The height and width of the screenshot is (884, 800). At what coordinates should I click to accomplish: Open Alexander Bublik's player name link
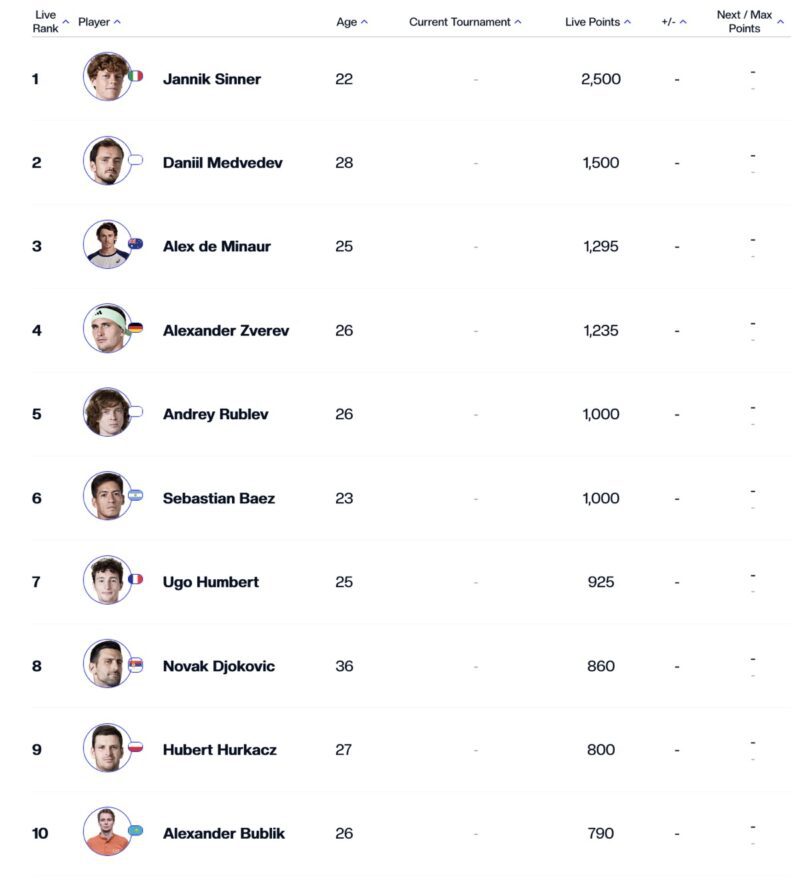coord(224,833)
